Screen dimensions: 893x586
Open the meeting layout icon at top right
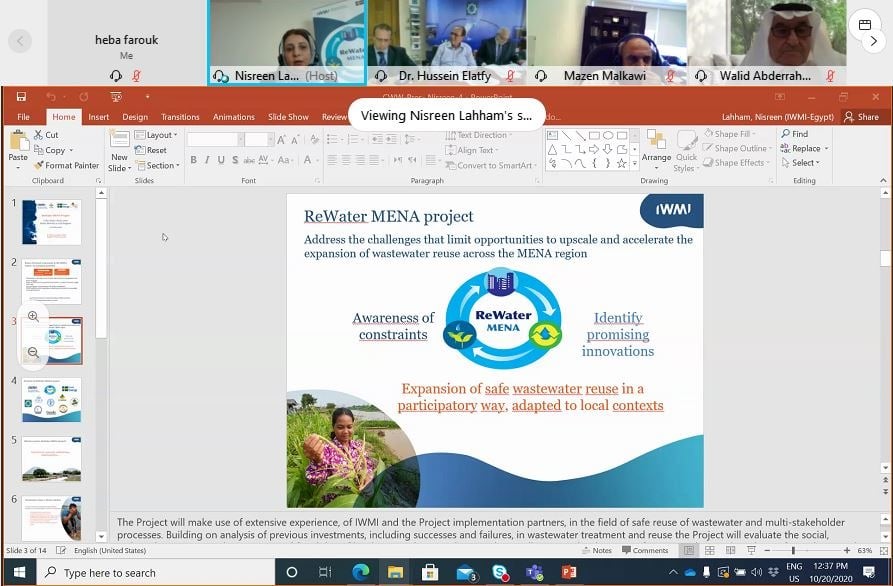[x=865, y=24]
